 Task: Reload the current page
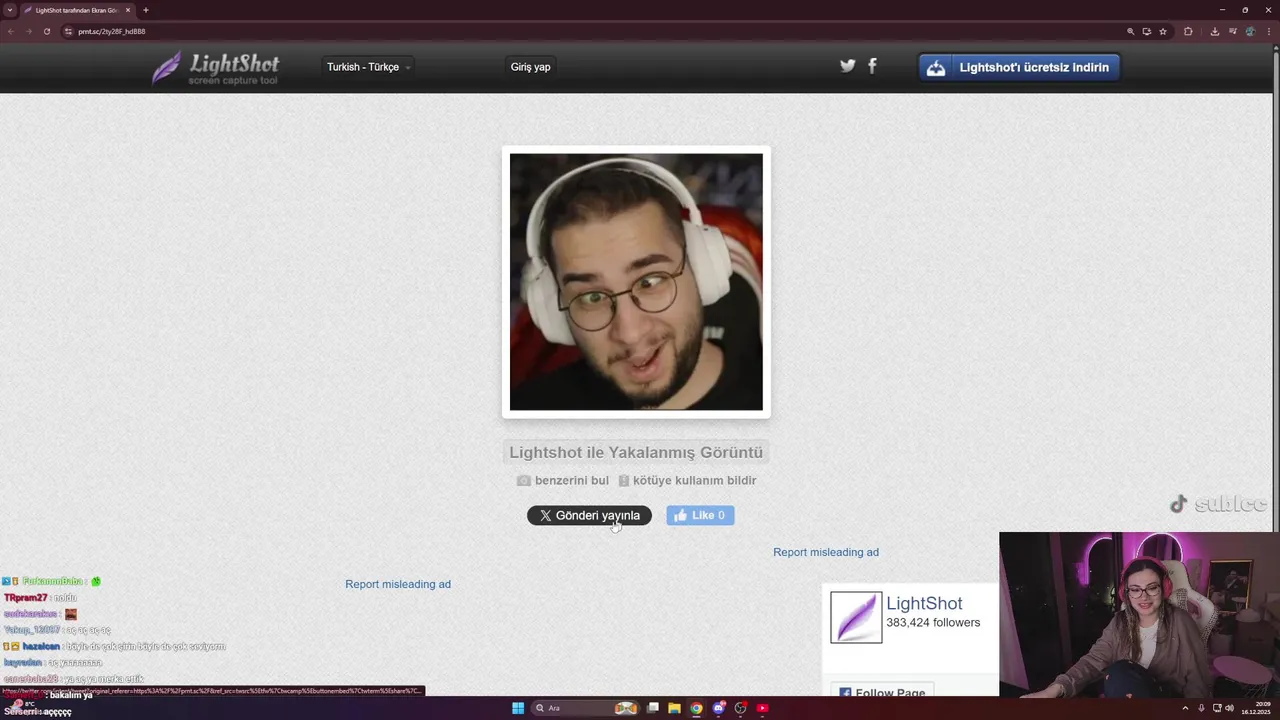point(46,31)
